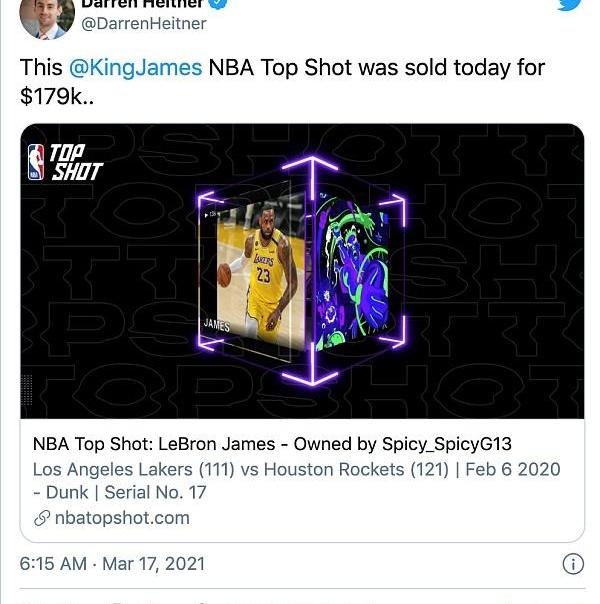Click the 6:15 AM timestamp
Image resolution: width=600 pixels, height=604 pixels.
point(53,564)
